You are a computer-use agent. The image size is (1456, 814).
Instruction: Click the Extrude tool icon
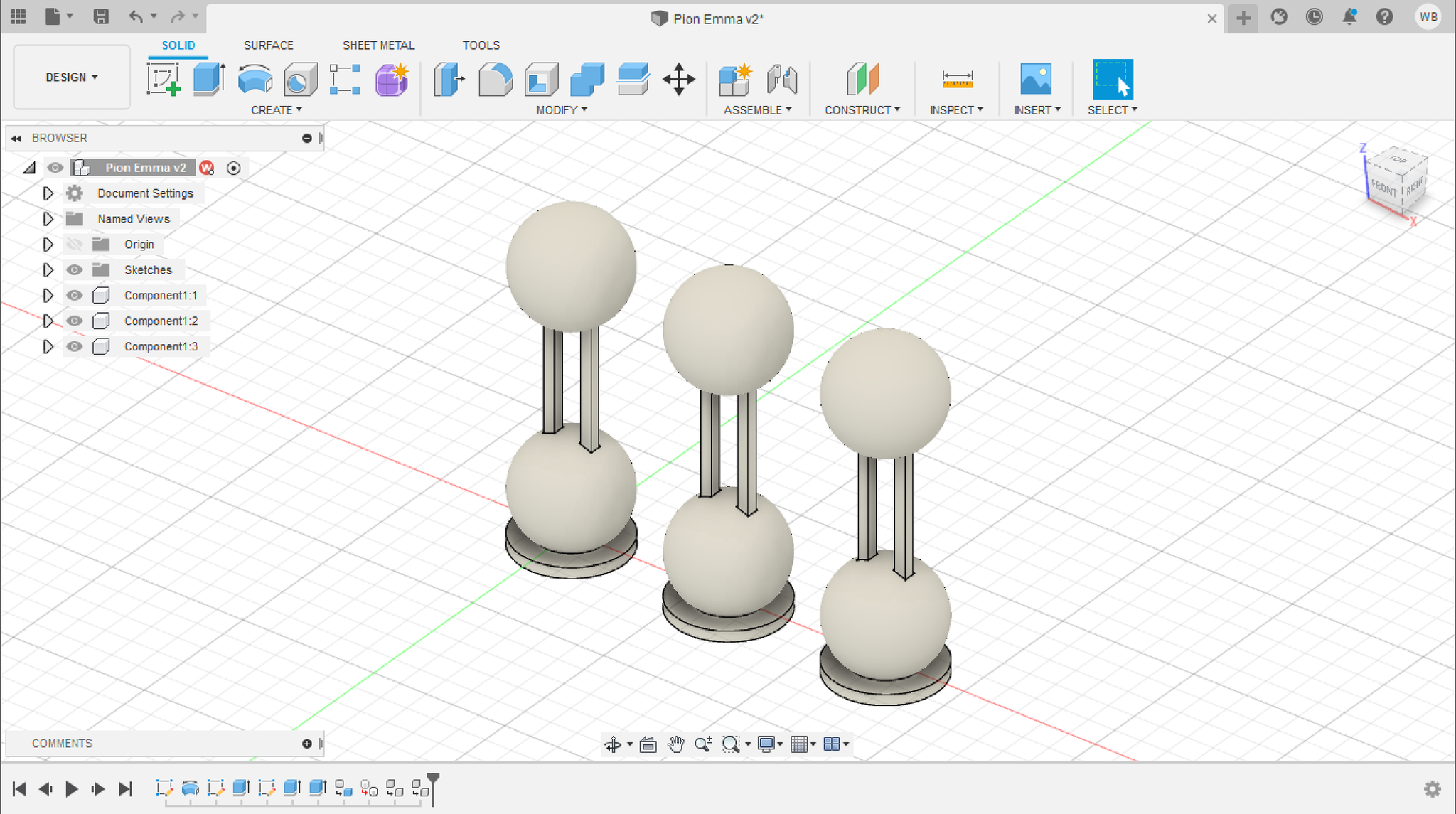(209, 79)
